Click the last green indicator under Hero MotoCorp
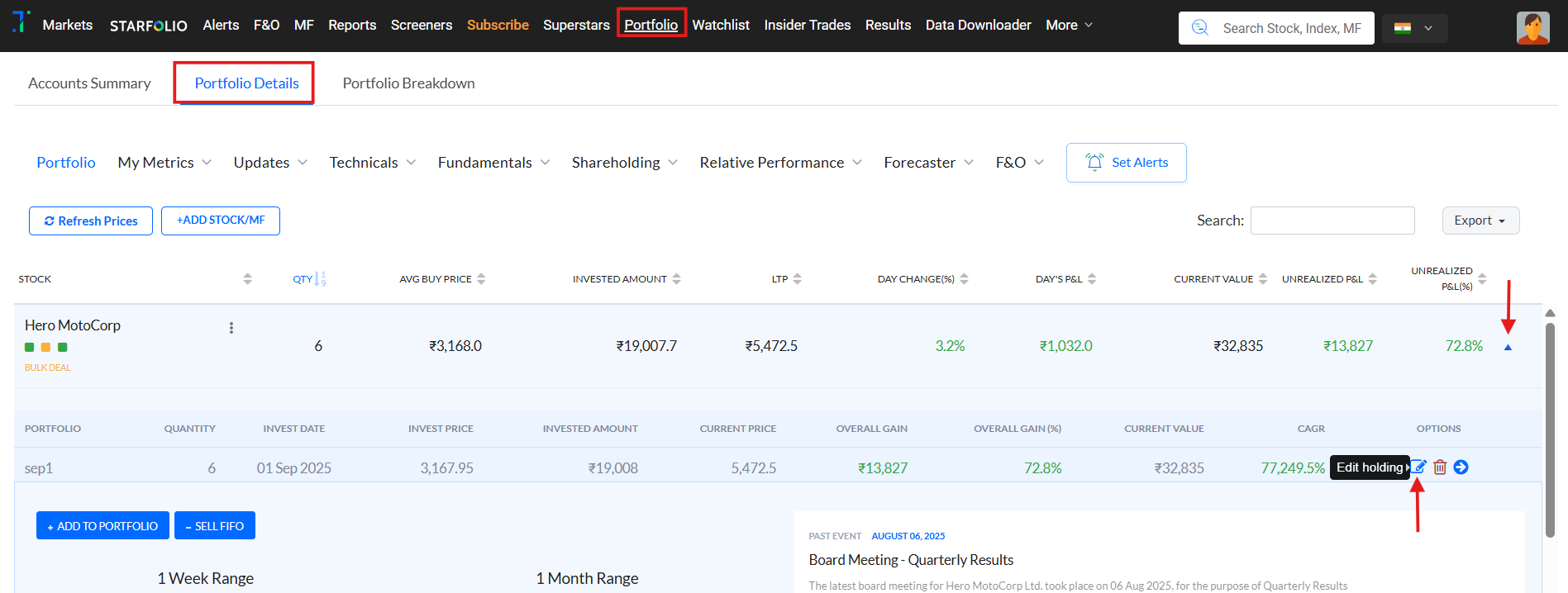The image size is (1568, 593). [x=62, y=348]
